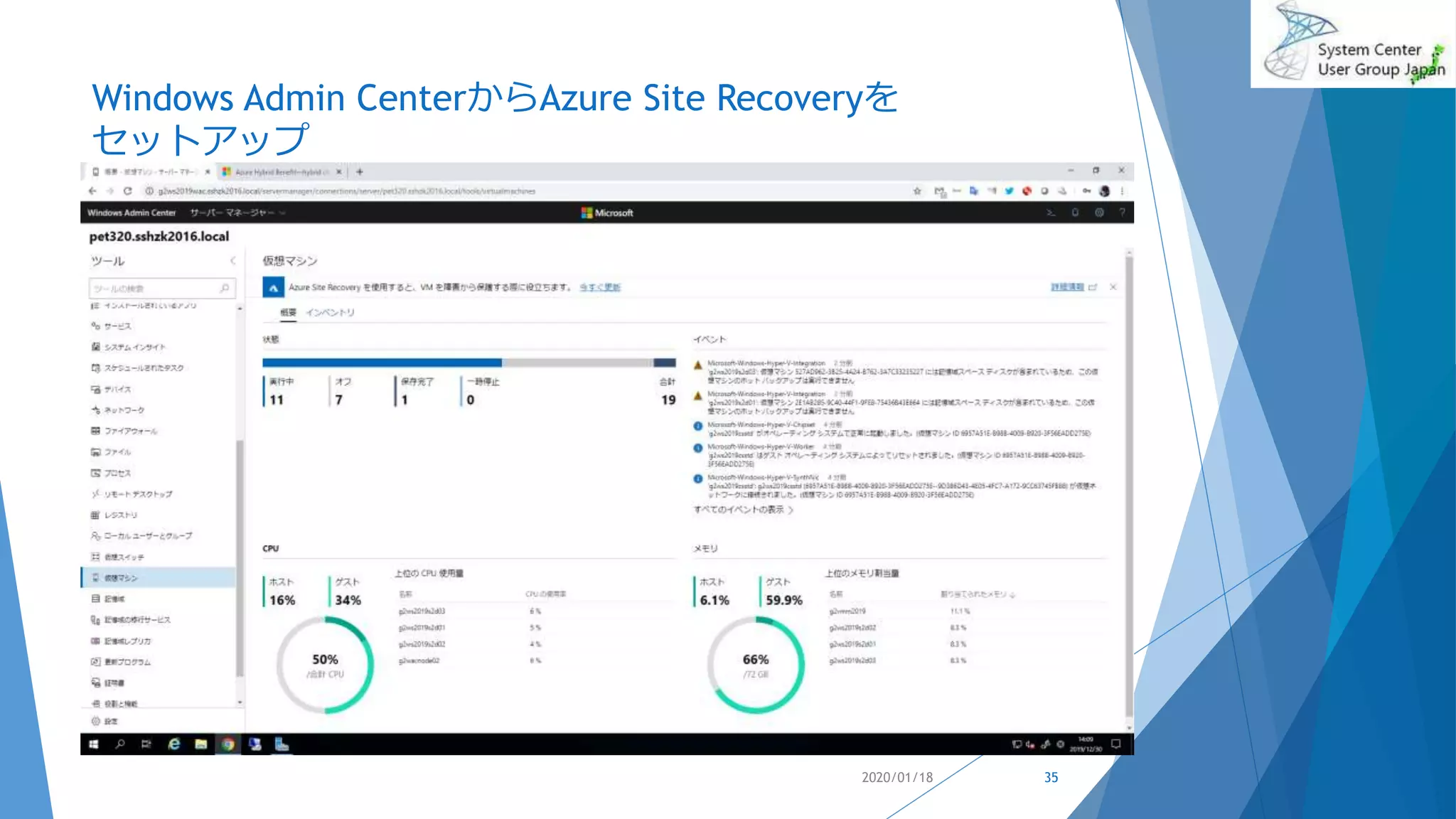
Task: Click the browser address bar
Action: point(526,191)
